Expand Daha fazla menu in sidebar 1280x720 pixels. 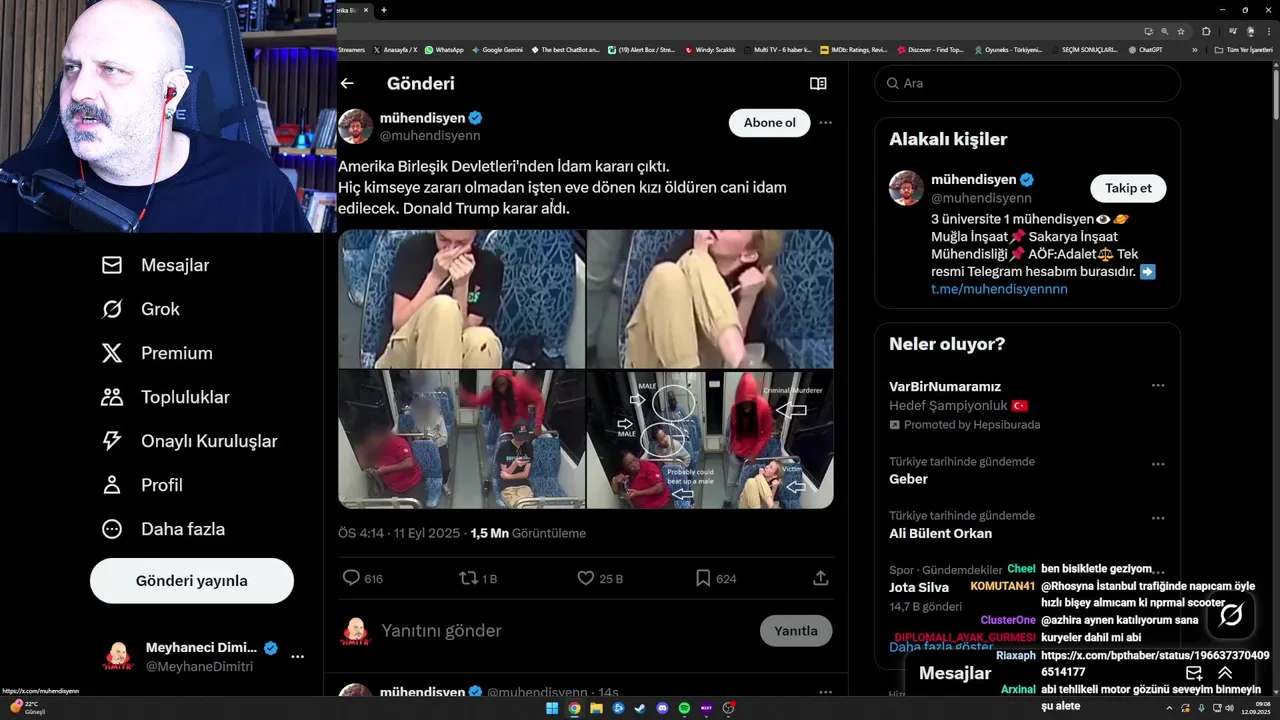pos(163,529)
